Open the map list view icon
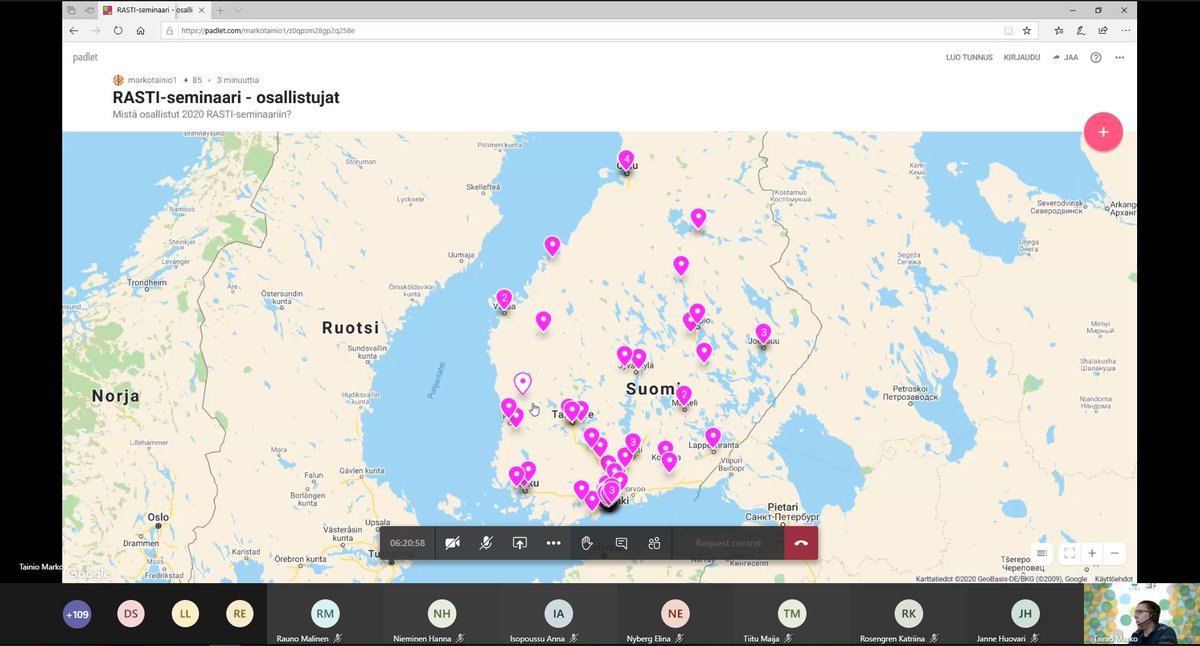 click(x=1042, y=553)
